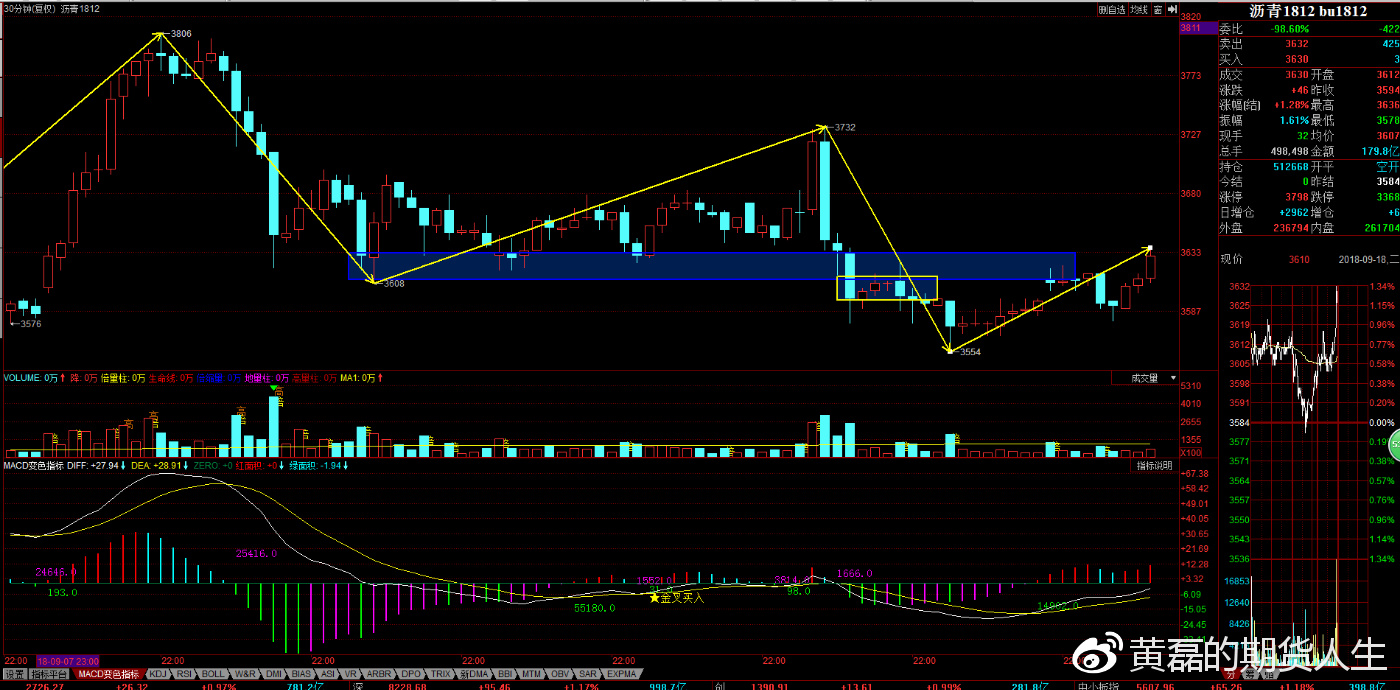Viewport: 1400px width, 690px height.
Task: Switch to the W&R indicator tab
Action: pyautogui.click(x=245, y=674)
